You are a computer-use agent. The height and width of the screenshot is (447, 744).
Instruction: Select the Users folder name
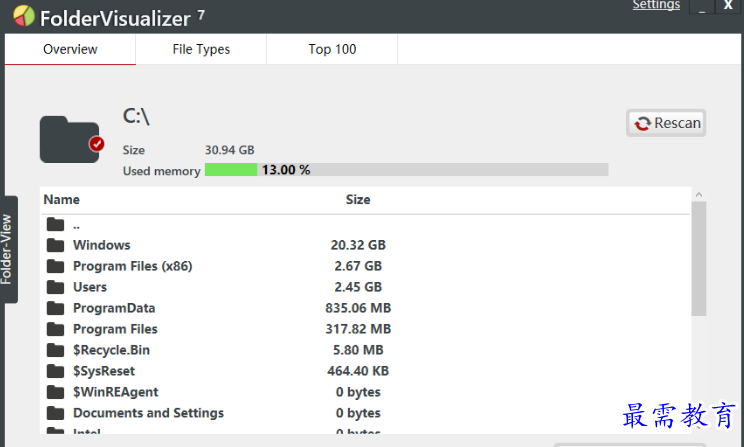[x=90, y=287]
